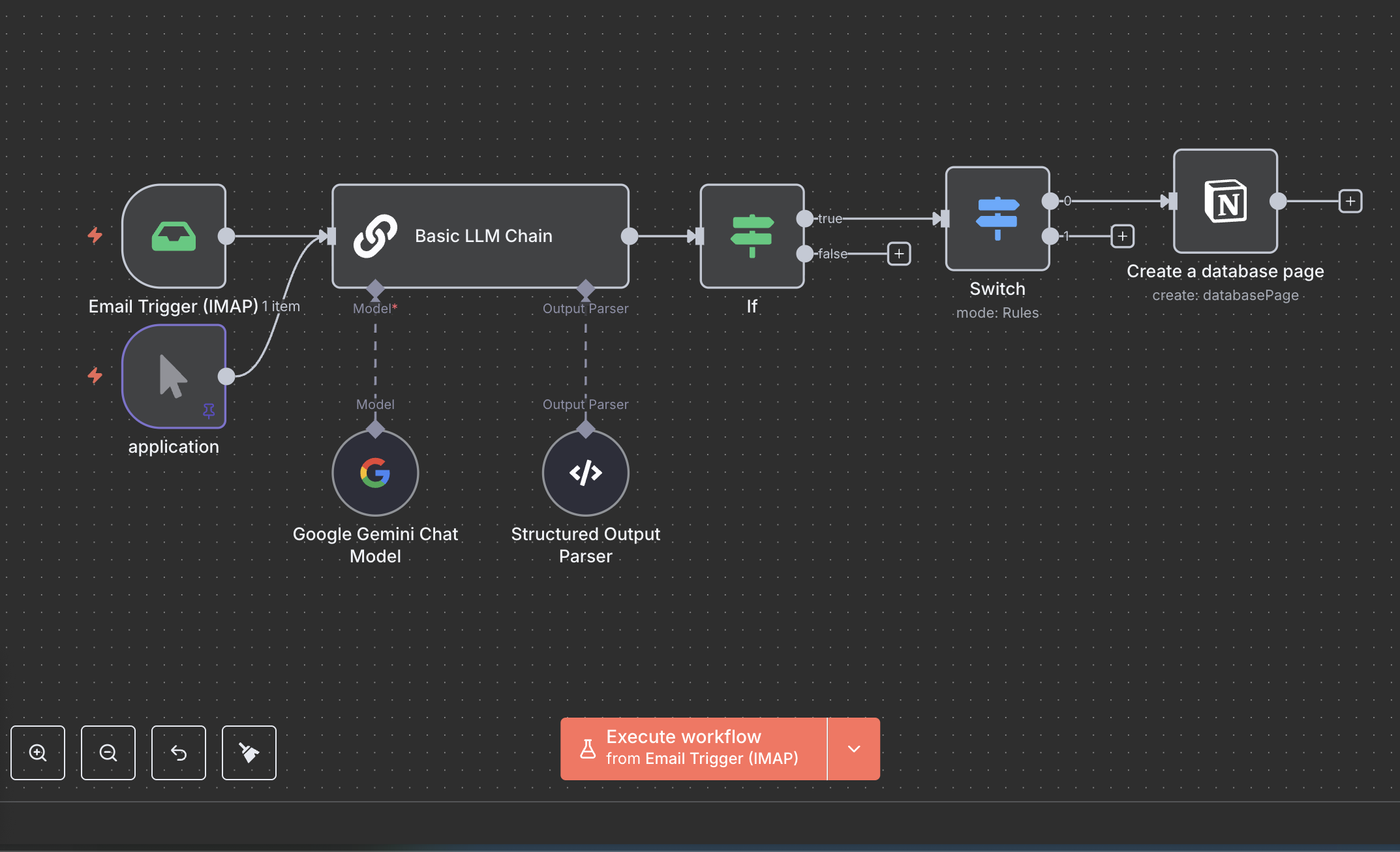Click the Output Parser connector on LLM Chain

tap(586, 288)
